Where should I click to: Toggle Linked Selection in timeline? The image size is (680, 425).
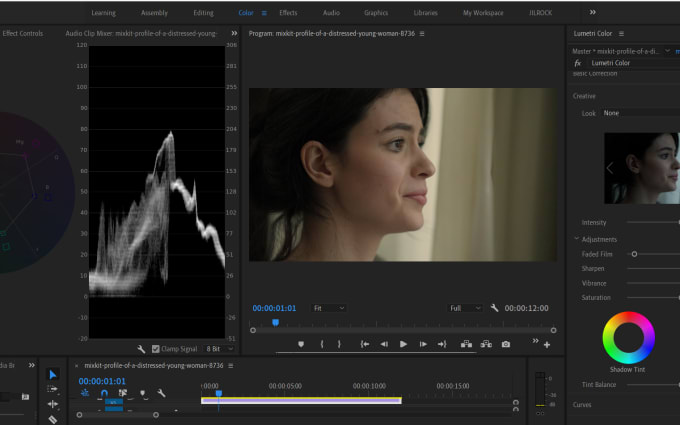[x=123, y=393]
